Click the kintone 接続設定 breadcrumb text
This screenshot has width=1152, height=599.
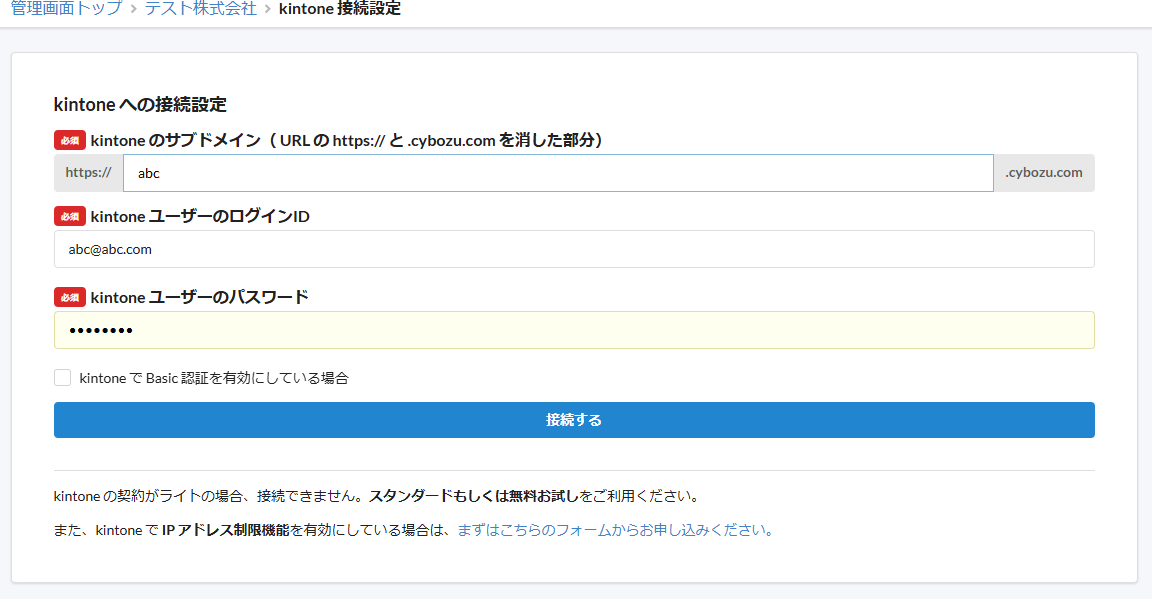339,9
